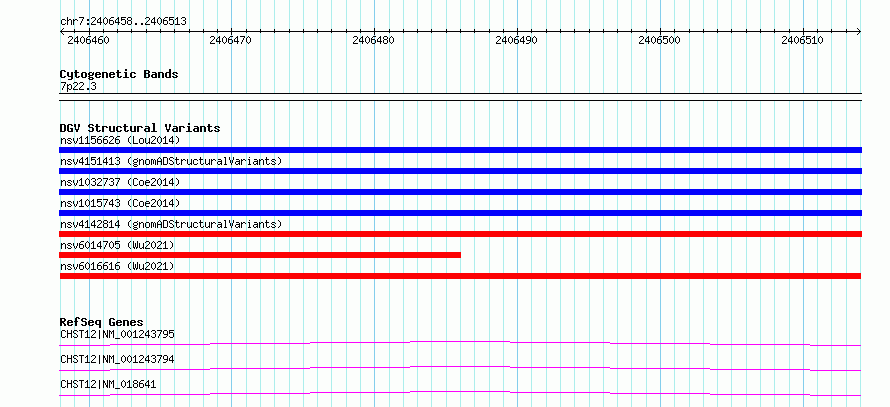The height and width of the screenshot is (407, 890).
Task: Click the 7p22.3 cytogenetic band bar
Action: tap(460, 97)
